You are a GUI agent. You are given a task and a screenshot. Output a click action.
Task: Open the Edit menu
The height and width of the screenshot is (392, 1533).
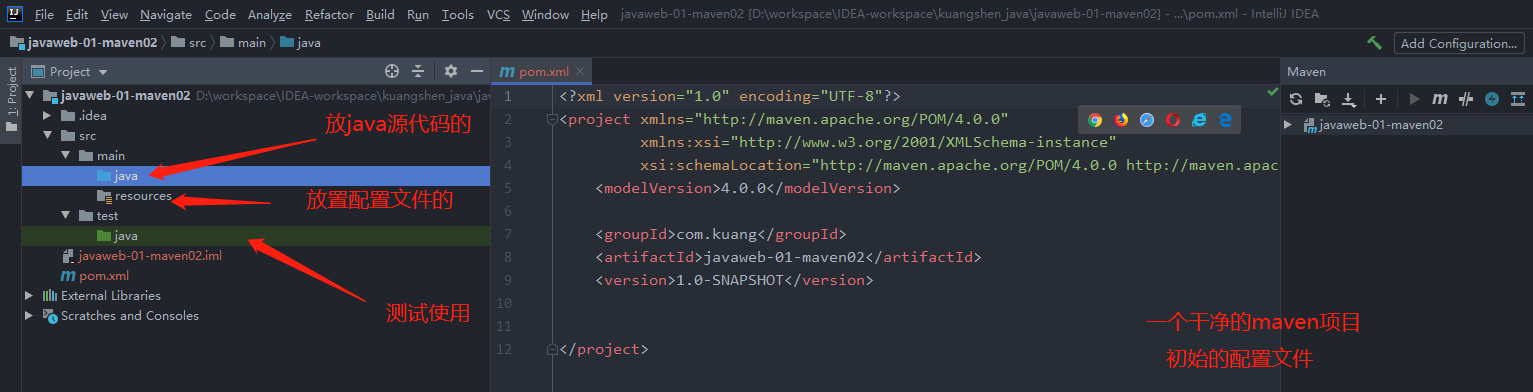77,15
